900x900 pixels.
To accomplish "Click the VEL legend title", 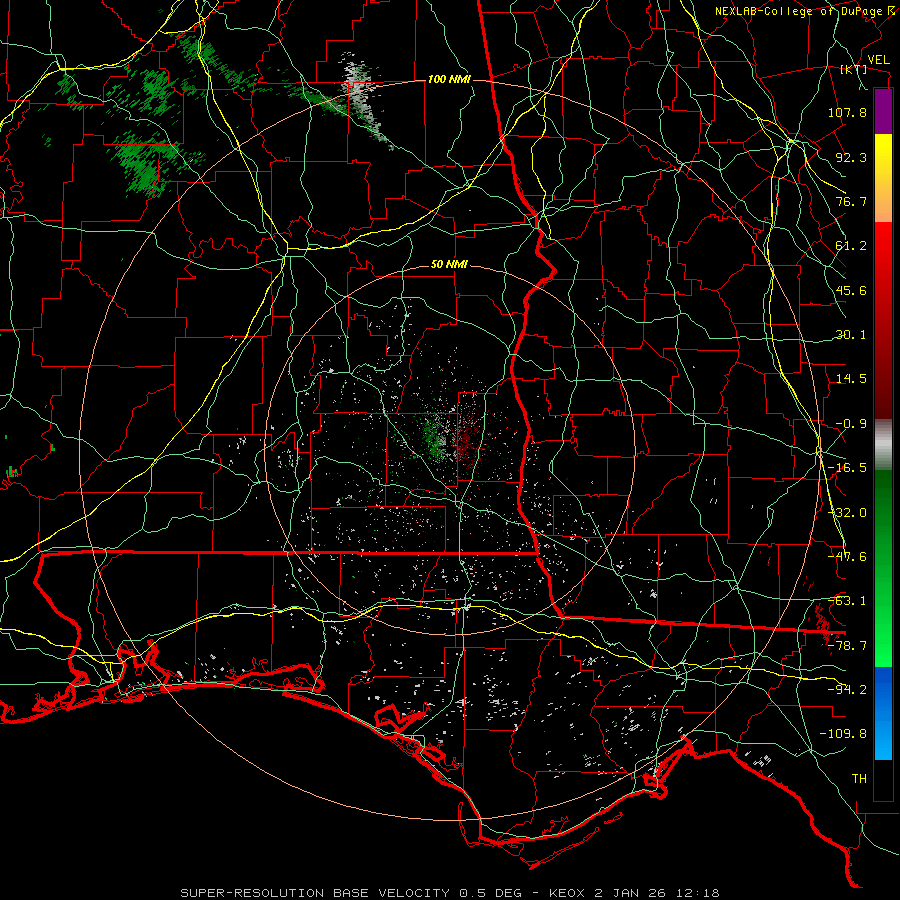I will point(878,59).
